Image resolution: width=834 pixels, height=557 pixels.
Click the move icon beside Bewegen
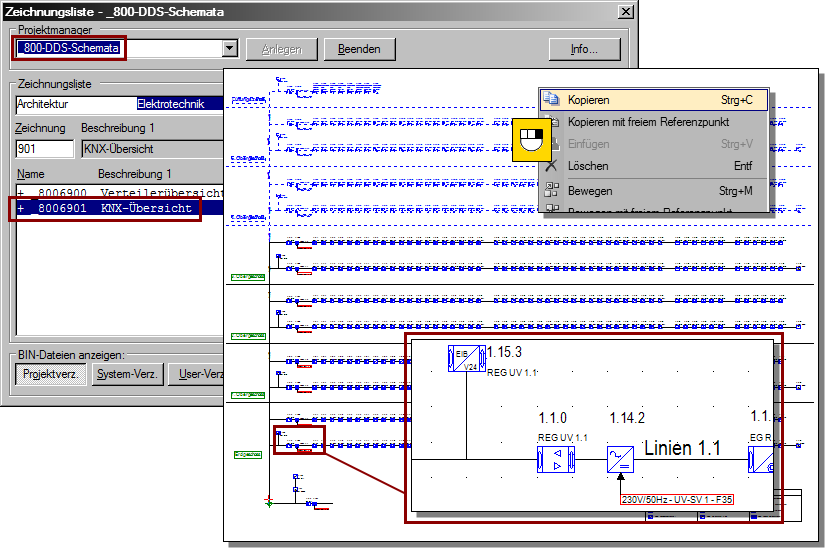tap(551, 190)
